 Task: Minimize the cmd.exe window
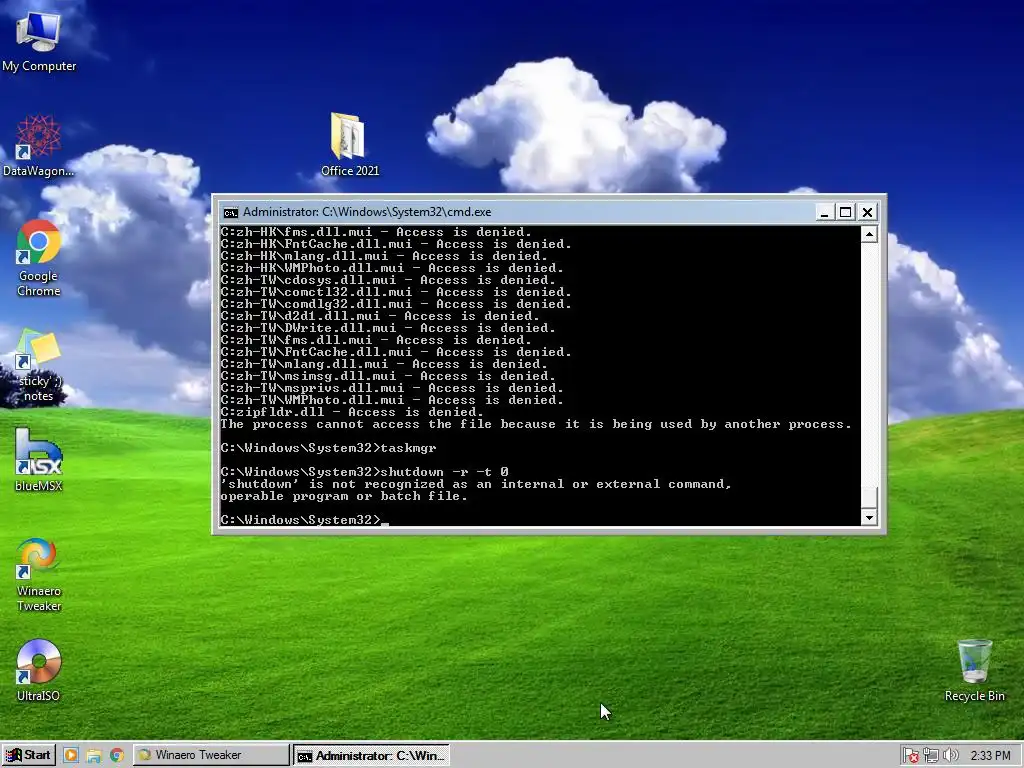(x=824, y=212)
